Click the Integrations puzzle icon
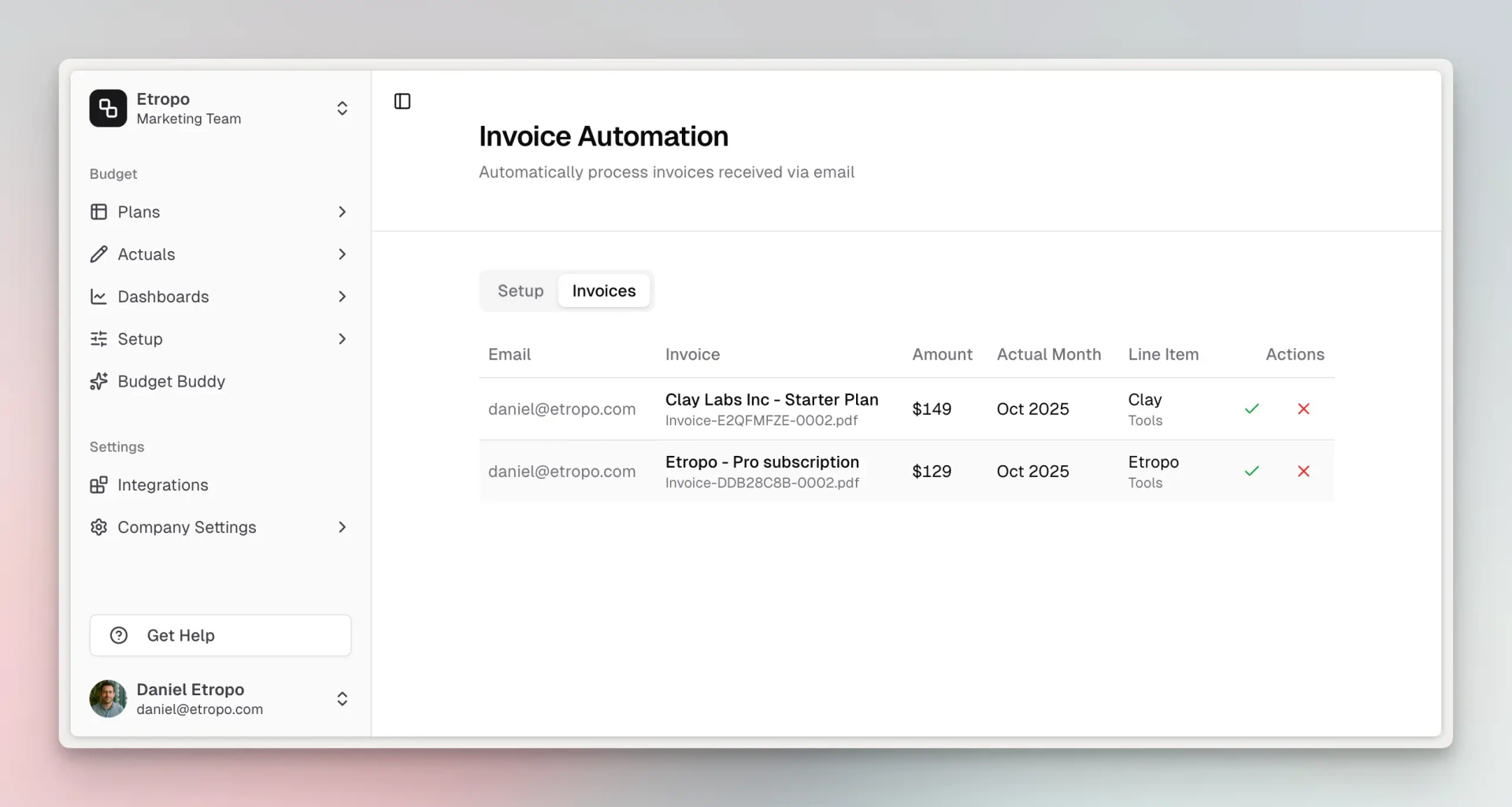Image resolution: width=1512 pixels, height=807 pixels. click(98, 485)
